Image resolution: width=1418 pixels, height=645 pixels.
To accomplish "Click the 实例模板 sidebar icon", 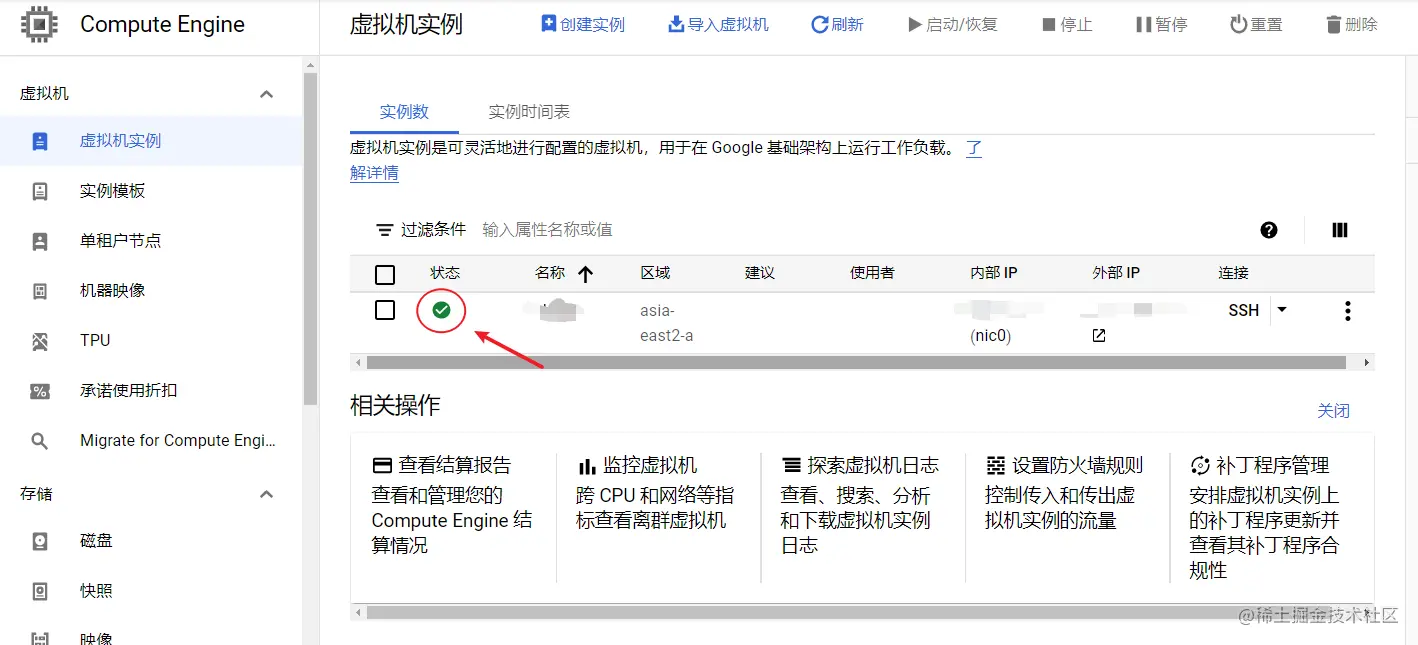I will [40, 191].
